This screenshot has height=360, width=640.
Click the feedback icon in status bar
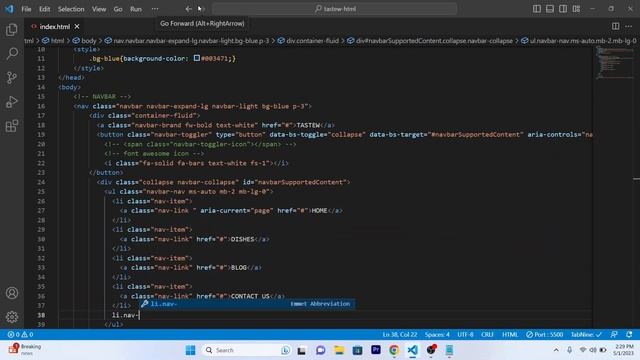(614, 334)
